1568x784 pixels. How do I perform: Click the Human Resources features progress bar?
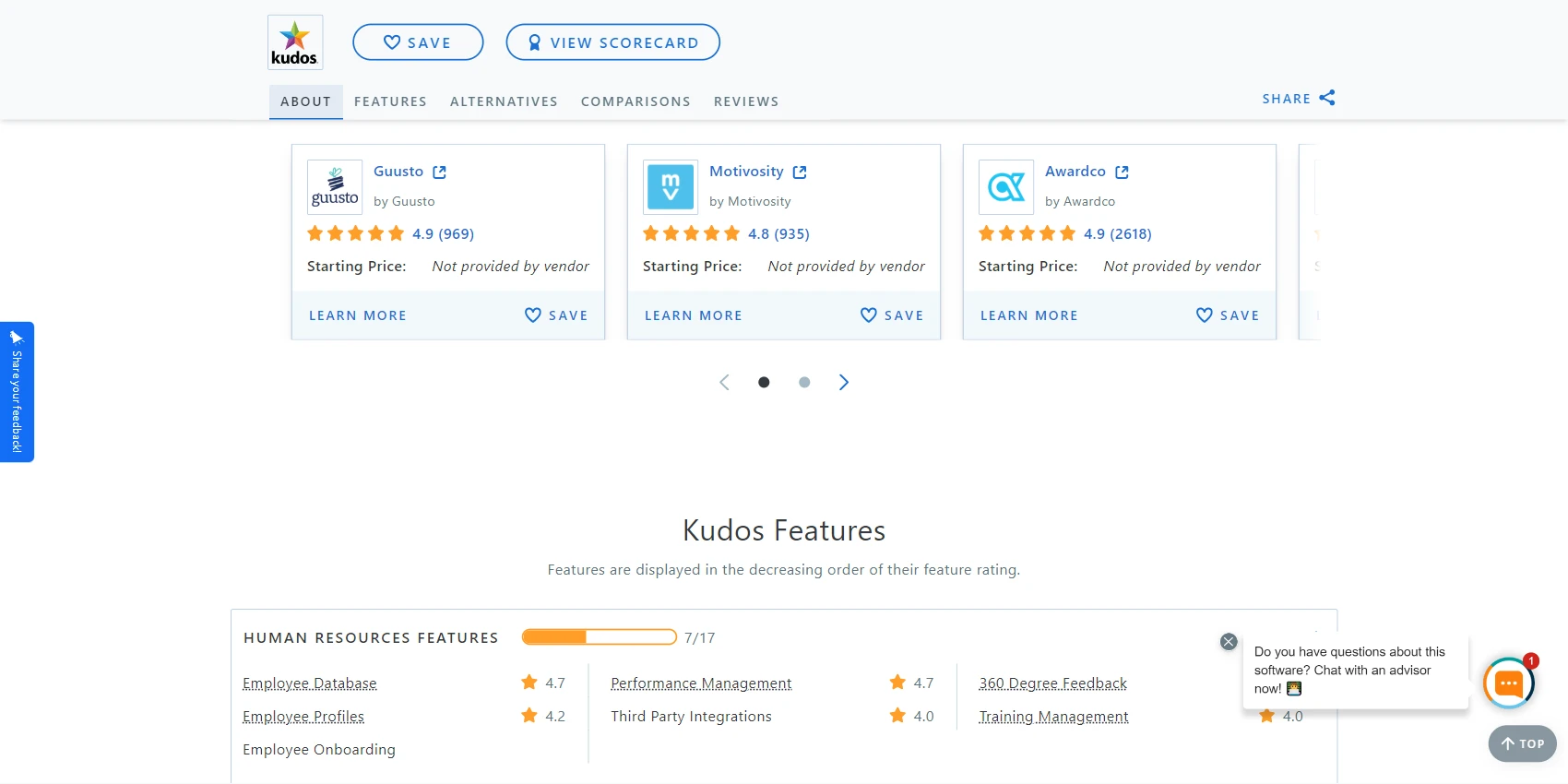[600, 637]
